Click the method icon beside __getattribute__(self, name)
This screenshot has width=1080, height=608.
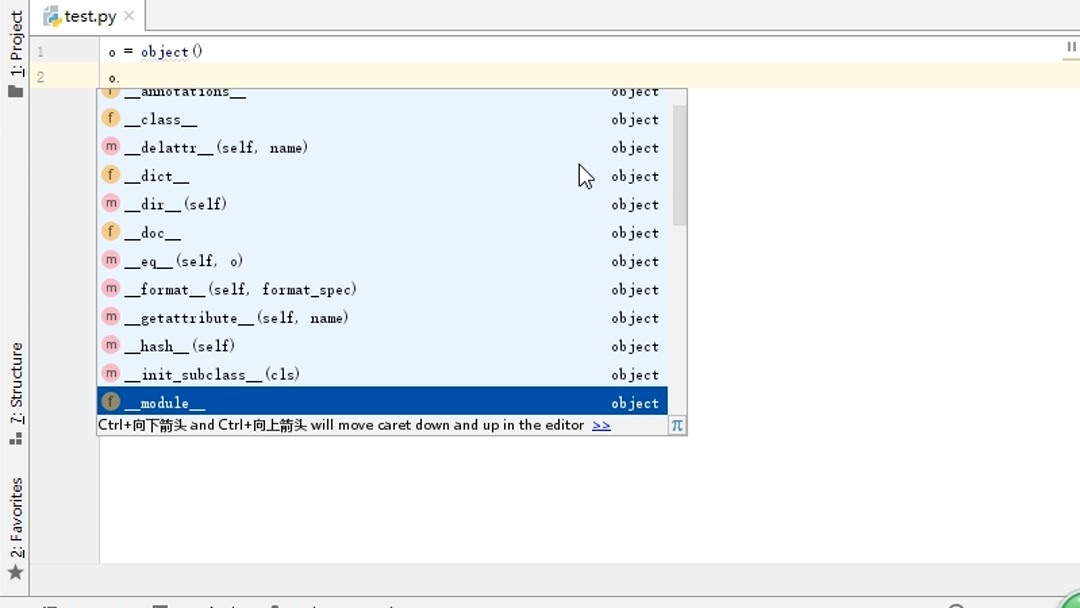(110, 317)
